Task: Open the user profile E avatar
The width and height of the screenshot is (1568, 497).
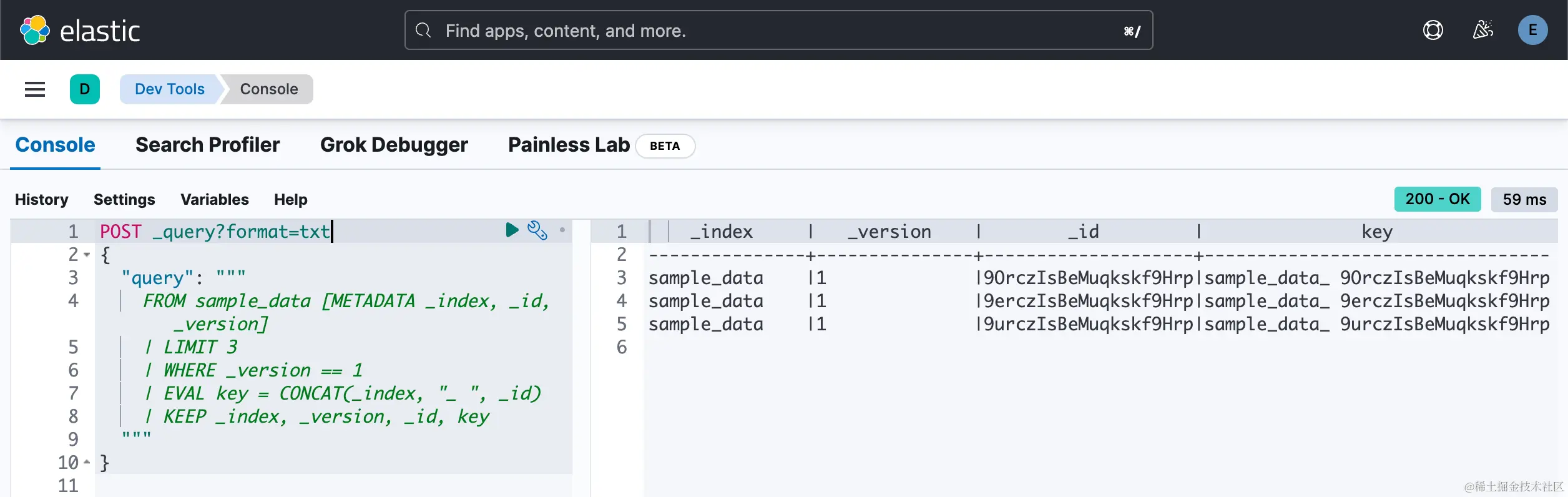Action: (1532, 30)
